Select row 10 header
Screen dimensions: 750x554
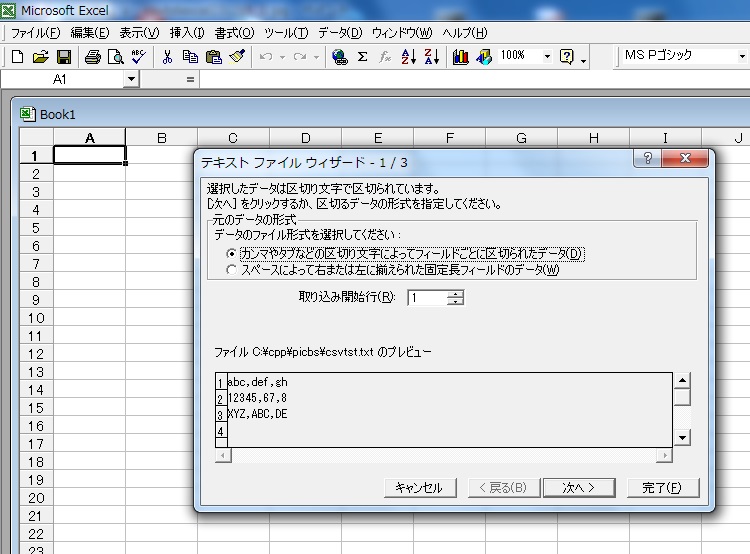coord(36,318)
